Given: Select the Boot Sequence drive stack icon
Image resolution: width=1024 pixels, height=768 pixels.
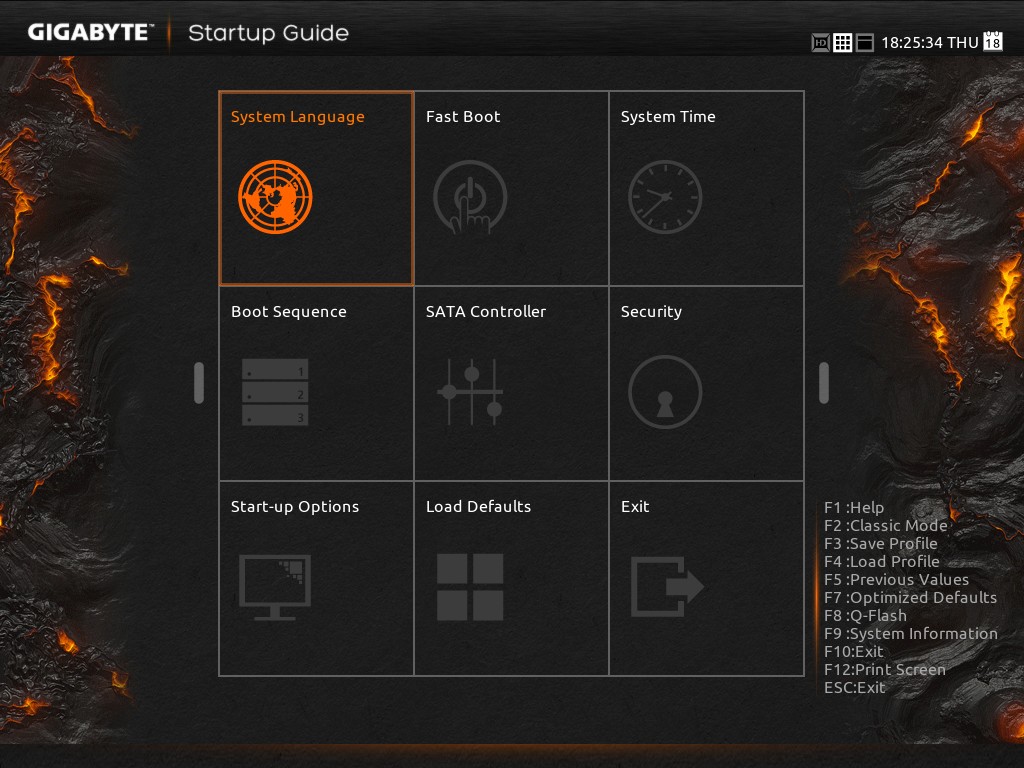Looking at the screenshot, I should (275, 392).
